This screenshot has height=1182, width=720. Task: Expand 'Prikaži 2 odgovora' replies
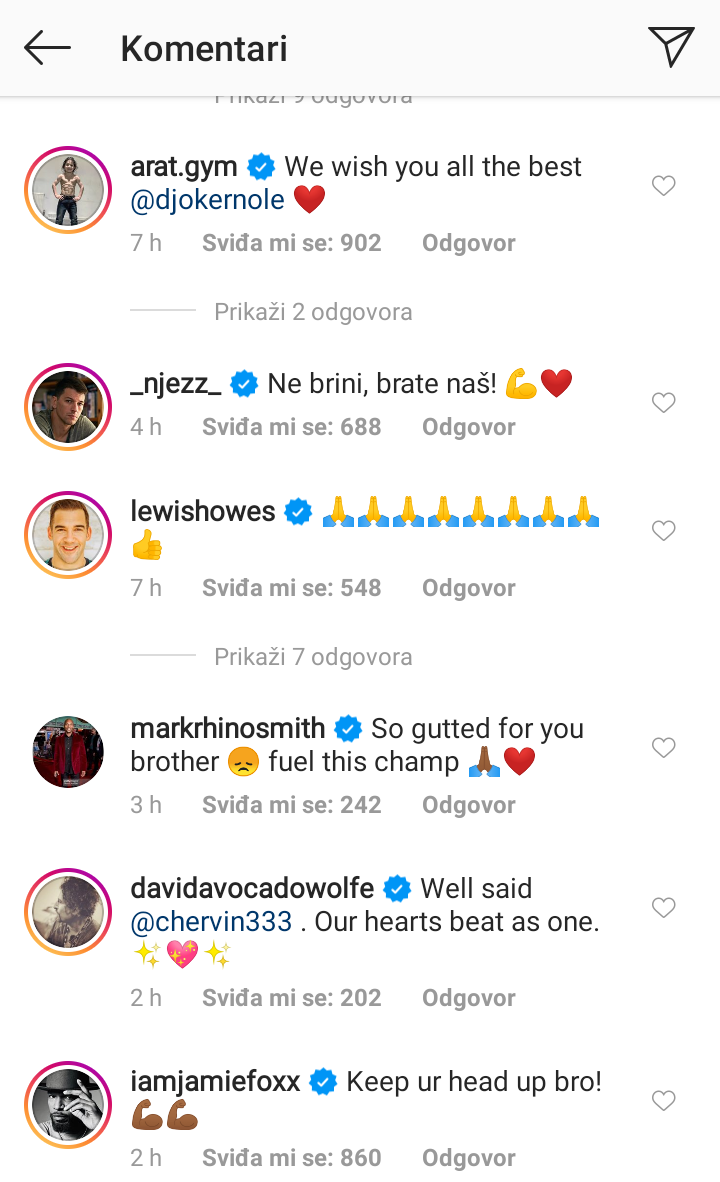(x=313, y=312)
